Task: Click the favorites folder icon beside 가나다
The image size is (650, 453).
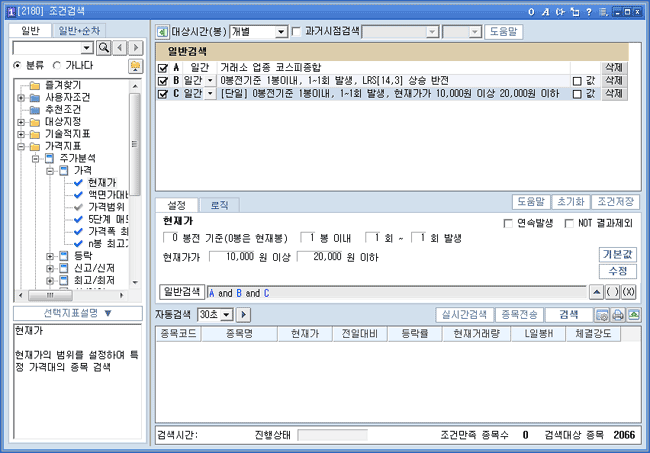Action: 134,66
